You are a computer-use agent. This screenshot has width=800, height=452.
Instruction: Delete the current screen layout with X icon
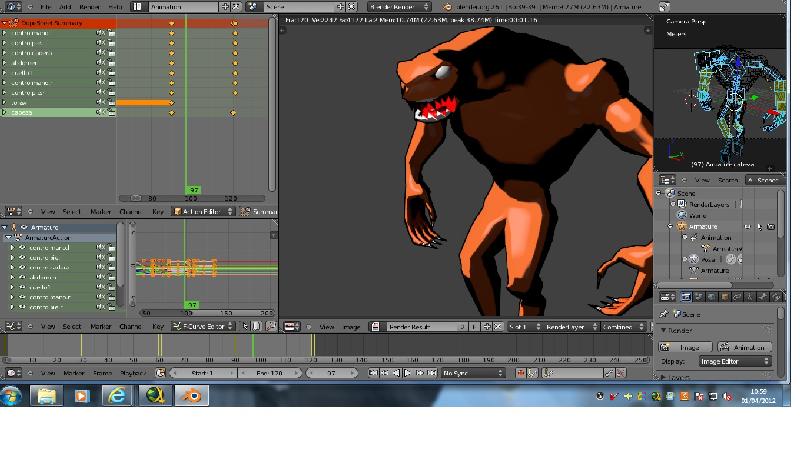pyautogui.click(x=236, y=7)
